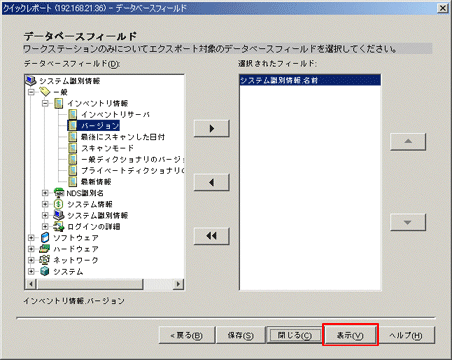
Task: Click the 一般 tag icon
Action: (45, 92)
